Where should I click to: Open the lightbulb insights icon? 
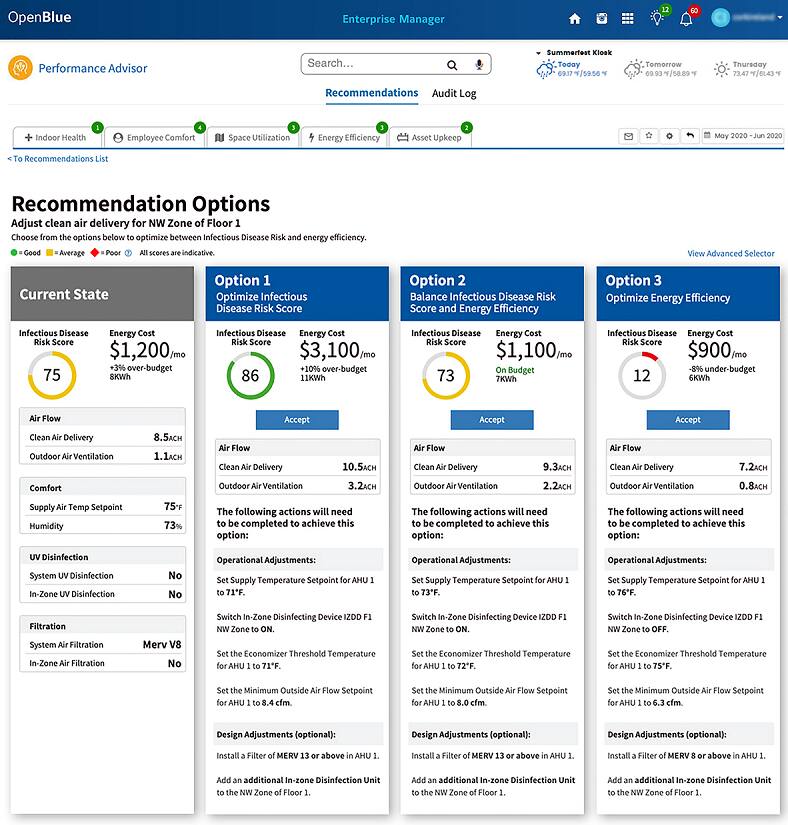pos(656,18)
